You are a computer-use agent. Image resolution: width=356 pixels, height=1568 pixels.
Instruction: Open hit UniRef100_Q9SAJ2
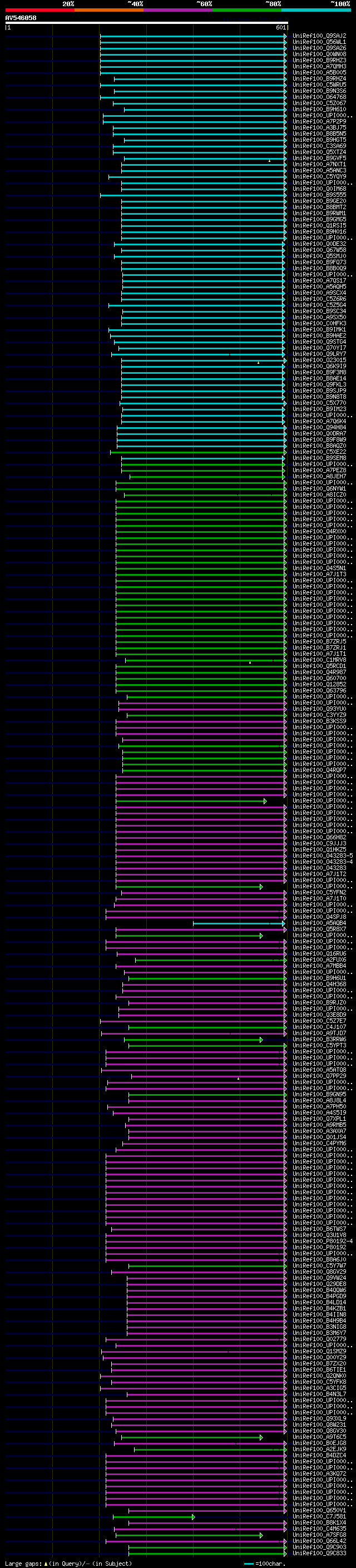coord(319,36)
